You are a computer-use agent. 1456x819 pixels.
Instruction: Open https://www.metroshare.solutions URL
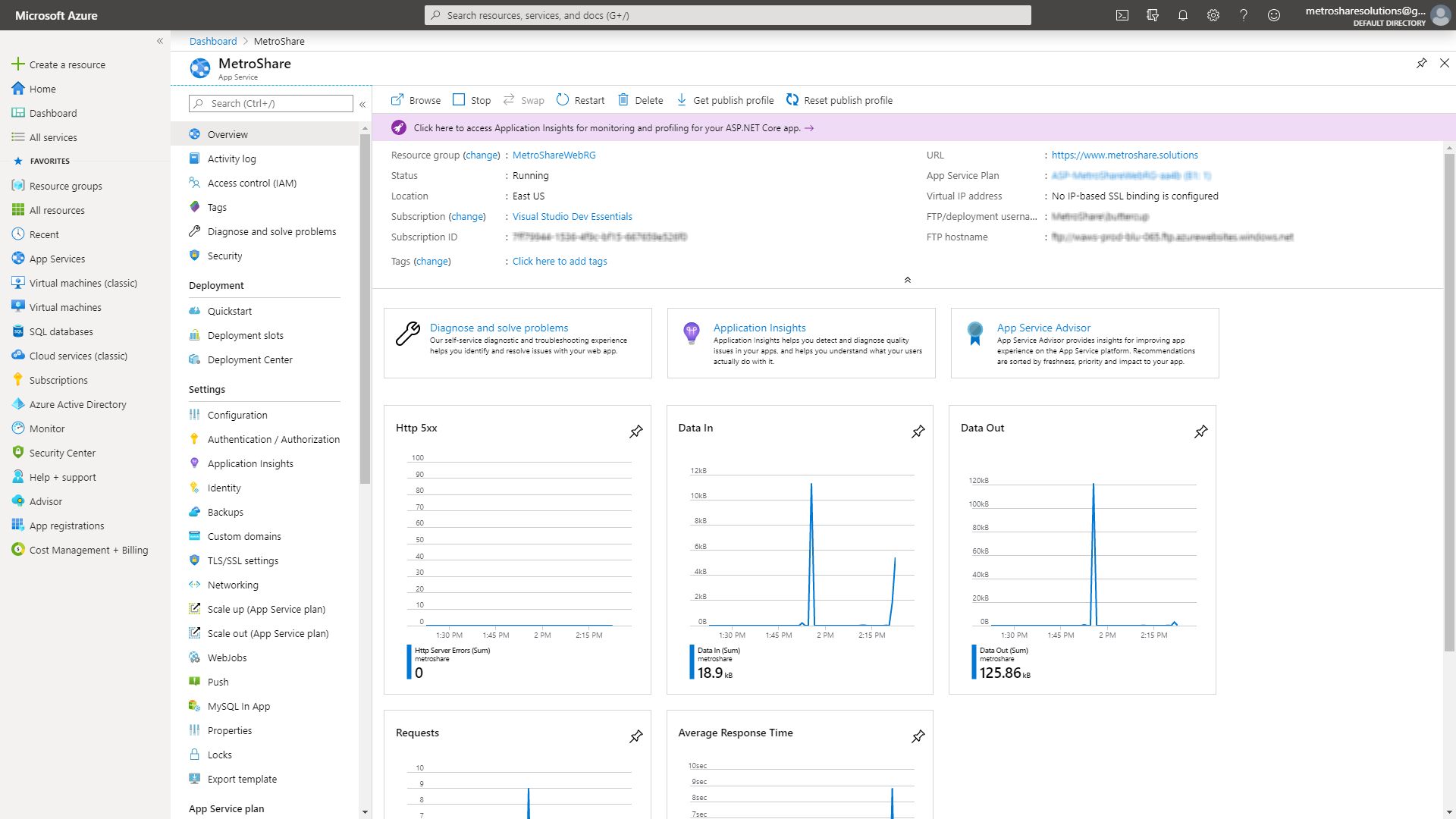[1125, 155]
